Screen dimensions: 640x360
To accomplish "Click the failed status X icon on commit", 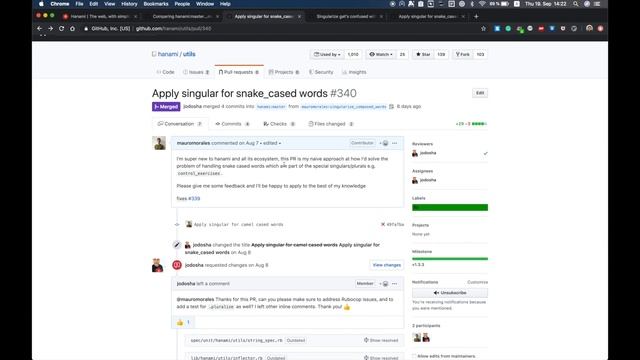I will (383, 224).
